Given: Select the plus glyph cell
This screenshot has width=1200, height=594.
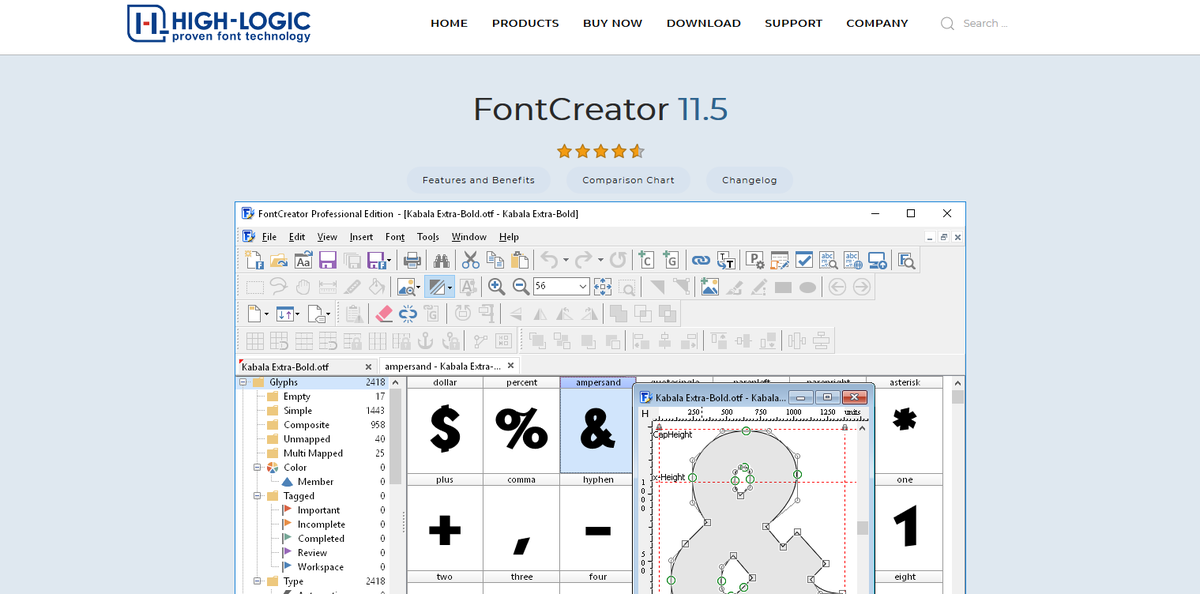Looking at the screenshot, I should (x=445, y=523).
